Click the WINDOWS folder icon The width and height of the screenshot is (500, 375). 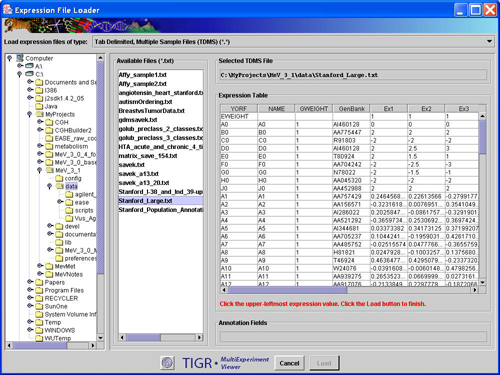39,330
